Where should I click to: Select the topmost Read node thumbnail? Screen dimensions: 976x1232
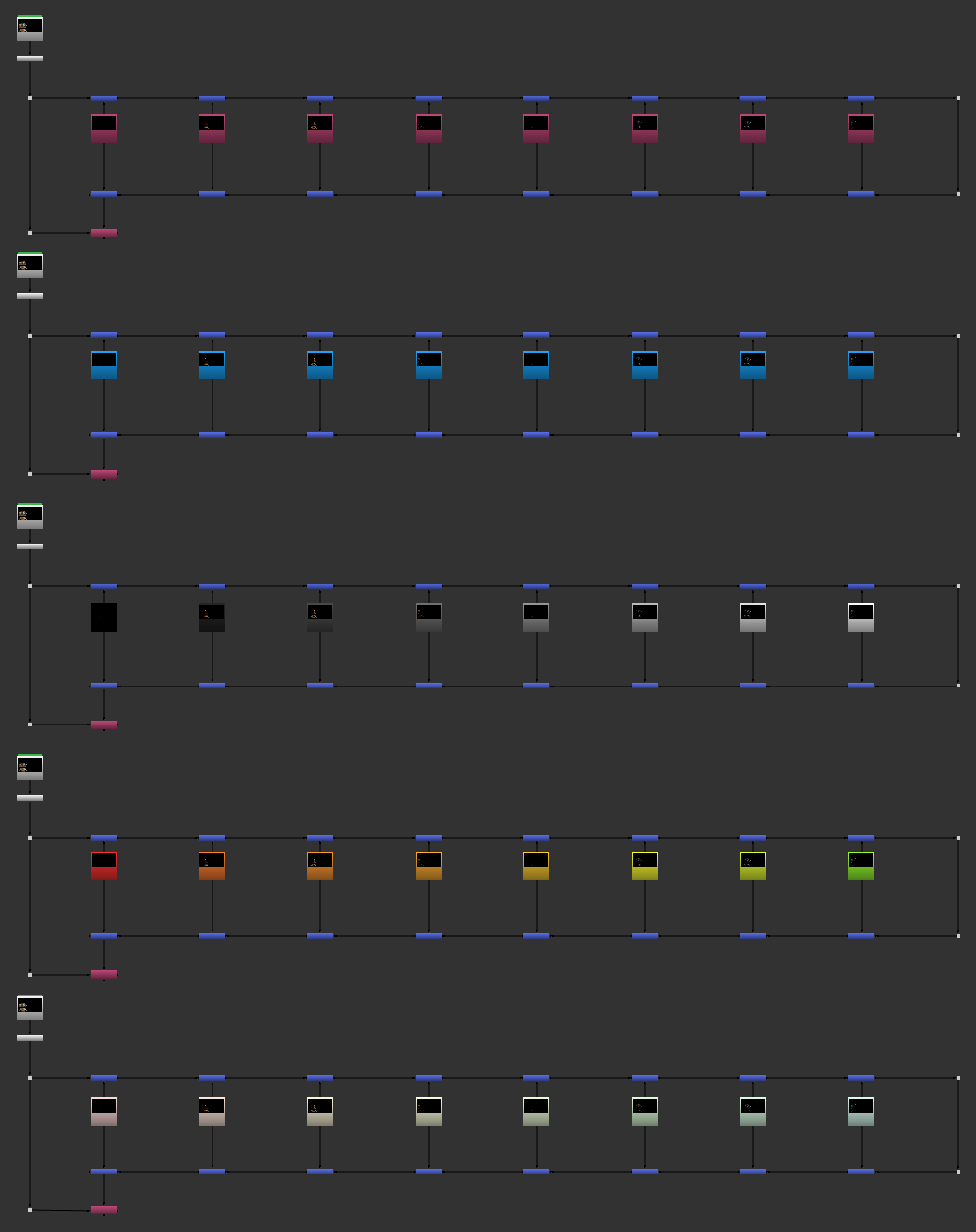30,29
